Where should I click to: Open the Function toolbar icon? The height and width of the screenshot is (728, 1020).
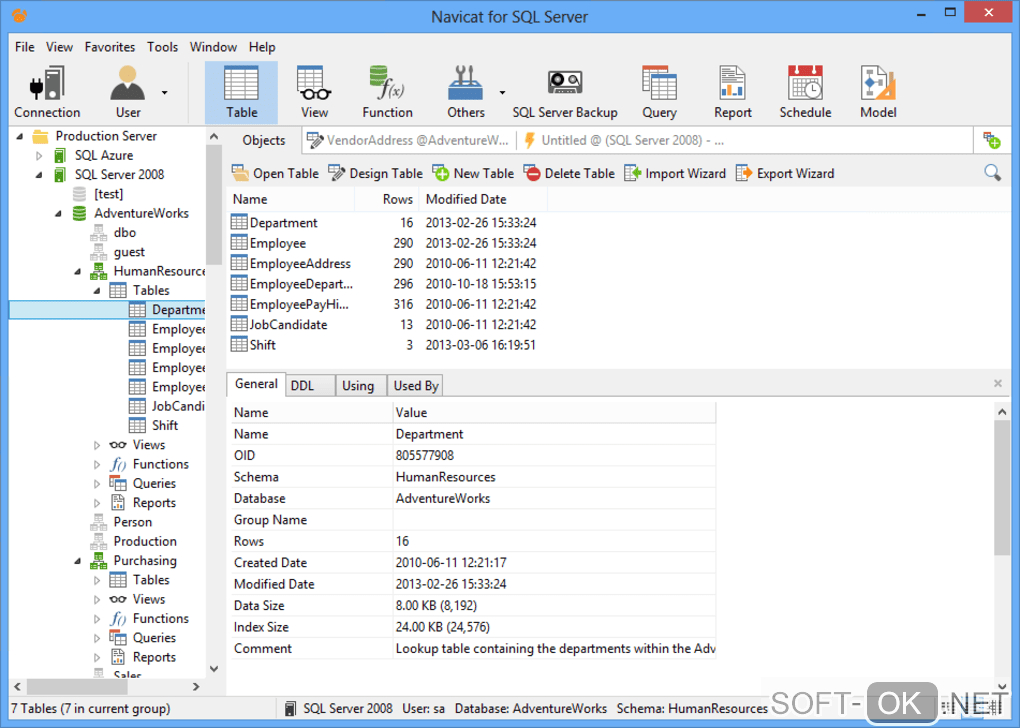(387, 92)
